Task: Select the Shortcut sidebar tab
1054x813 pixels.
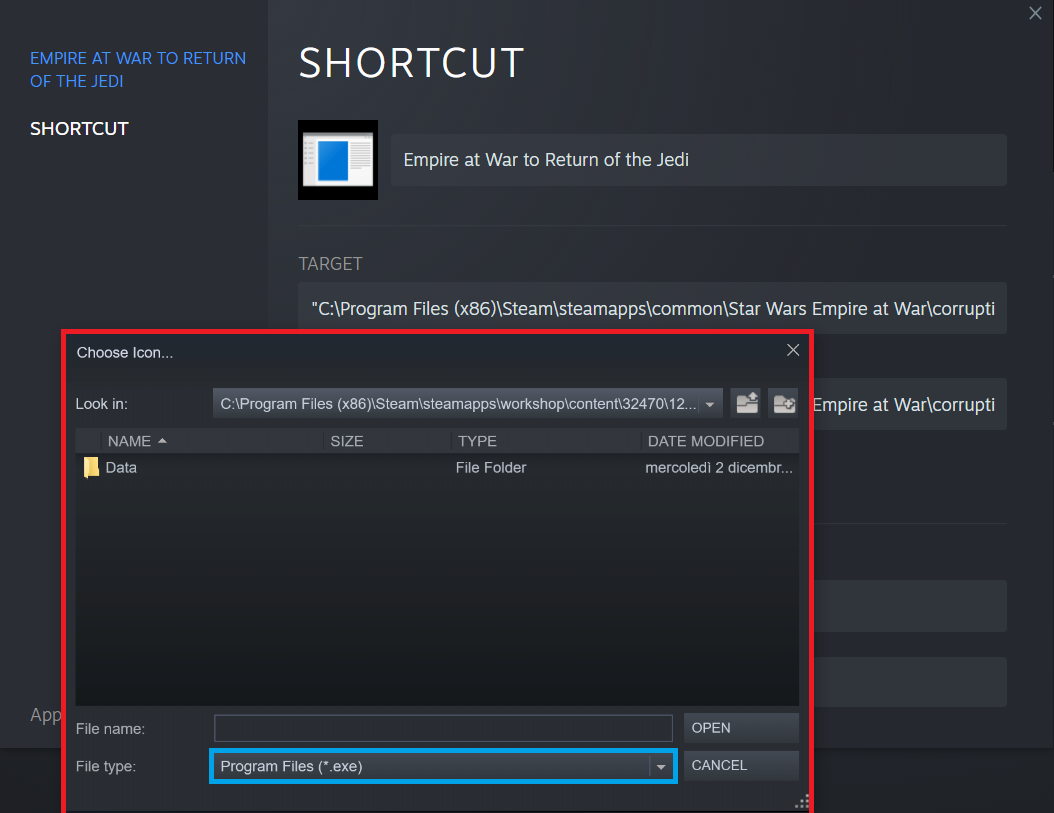Action: coord(79,128)
